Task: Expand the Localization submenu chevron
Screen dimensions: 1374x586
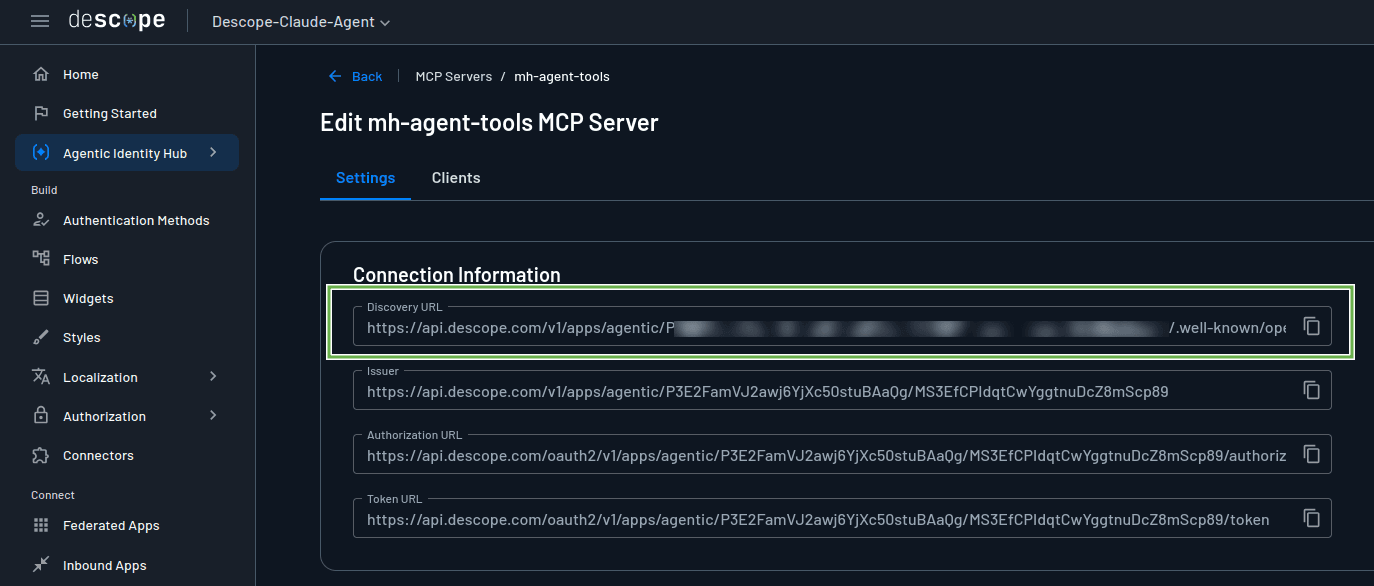Action: tap(213, 377)
